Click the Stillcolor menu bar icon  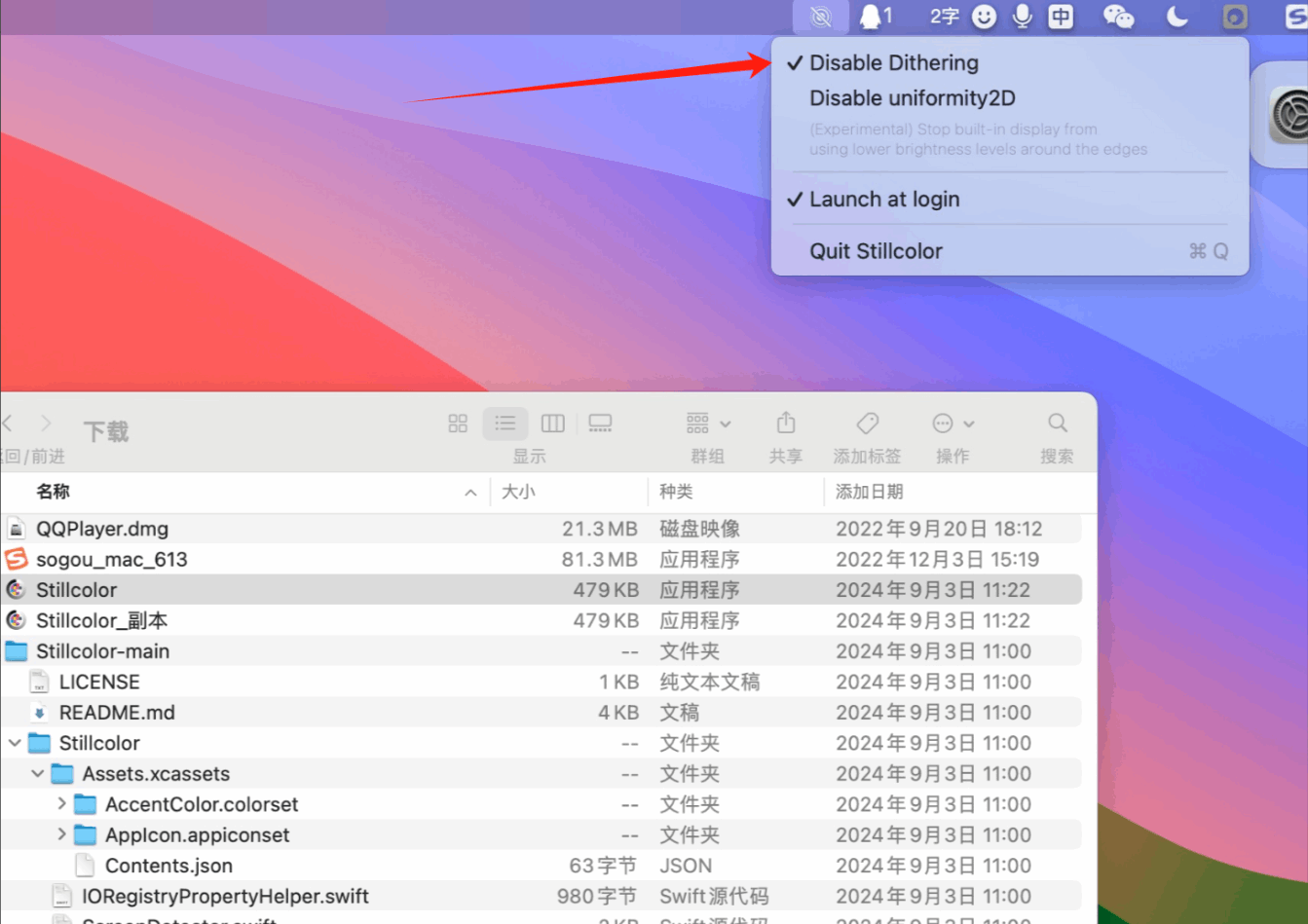pyautogui.click(x=821, y=17)
